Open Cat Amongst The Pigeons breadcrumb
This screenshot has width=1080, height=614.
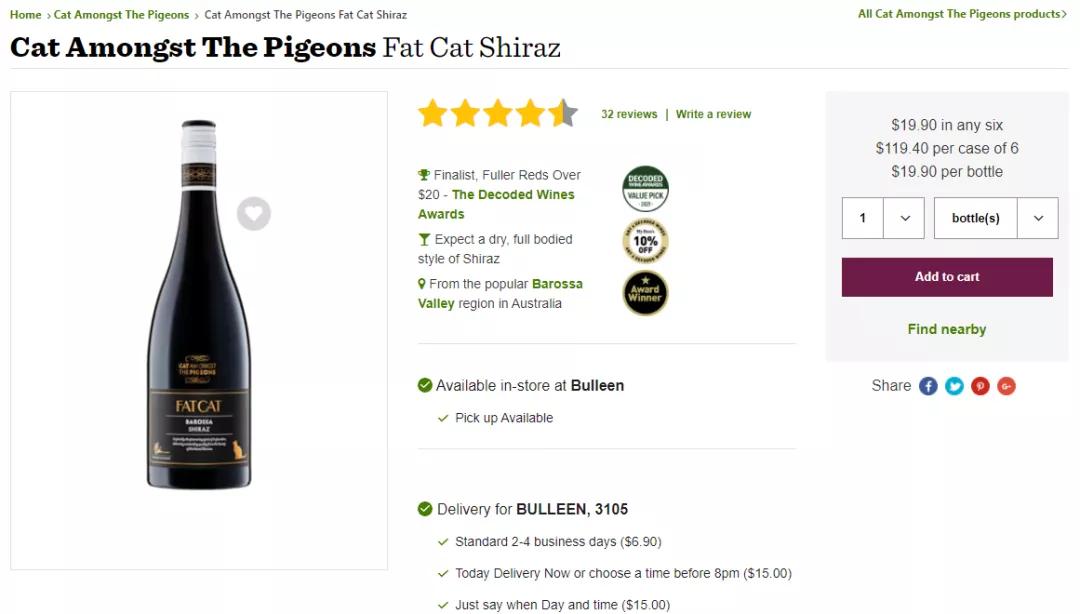coord(121,15)
